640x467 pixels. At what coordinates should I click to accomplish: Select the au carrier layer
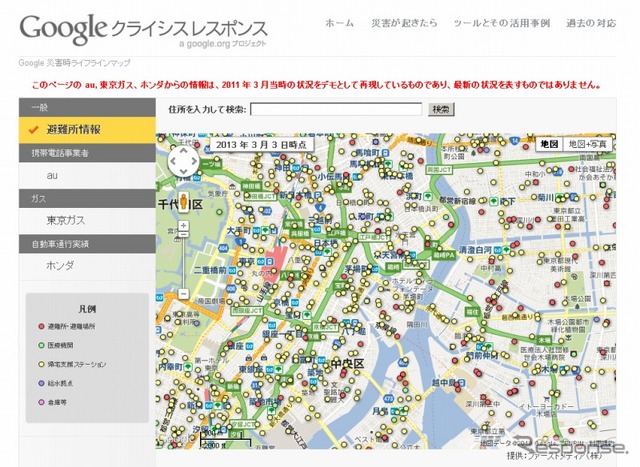pos(87,176)
